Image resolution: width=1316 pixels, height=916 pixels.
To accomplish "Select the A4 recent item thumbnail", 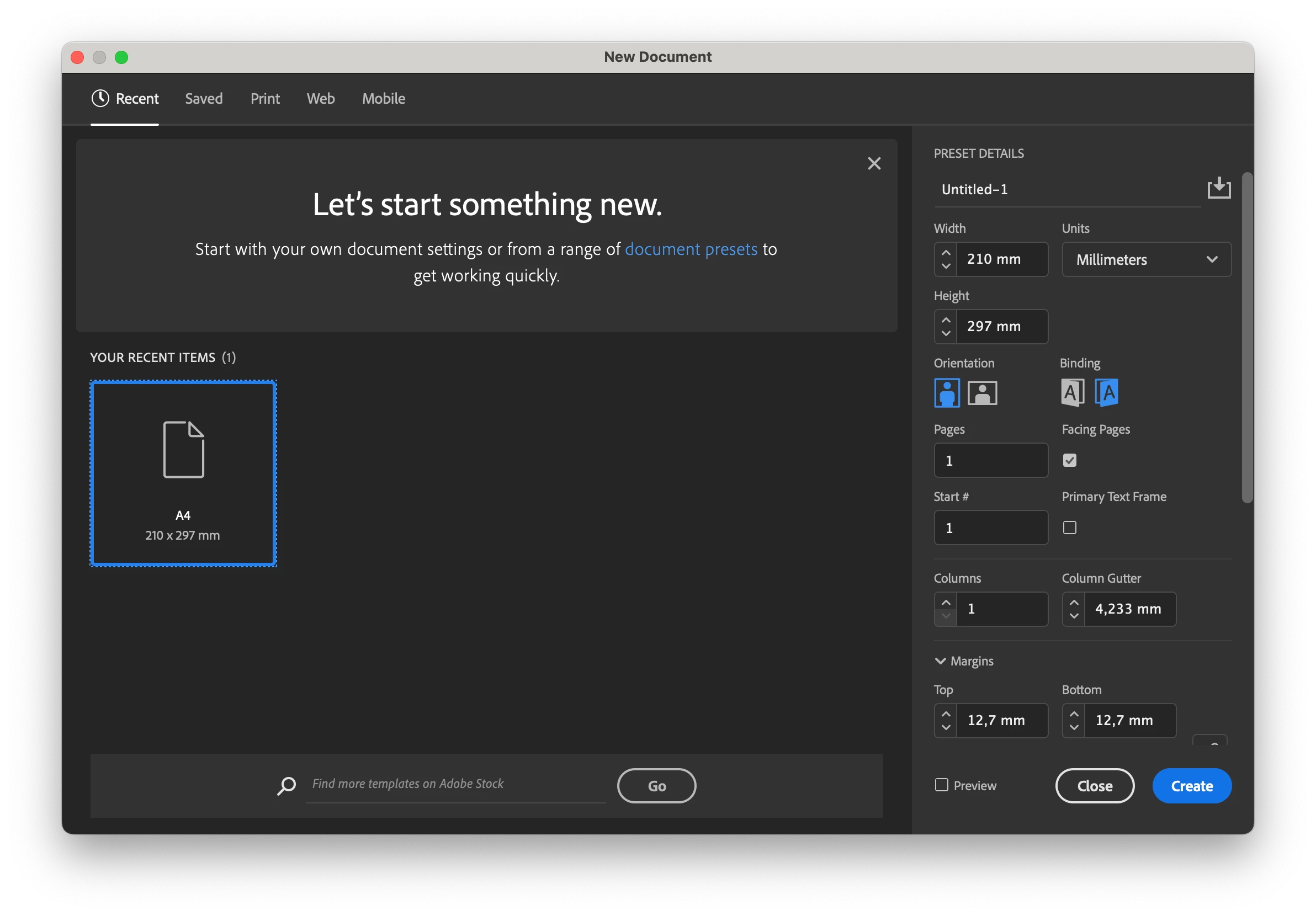I will coord(183,473).
